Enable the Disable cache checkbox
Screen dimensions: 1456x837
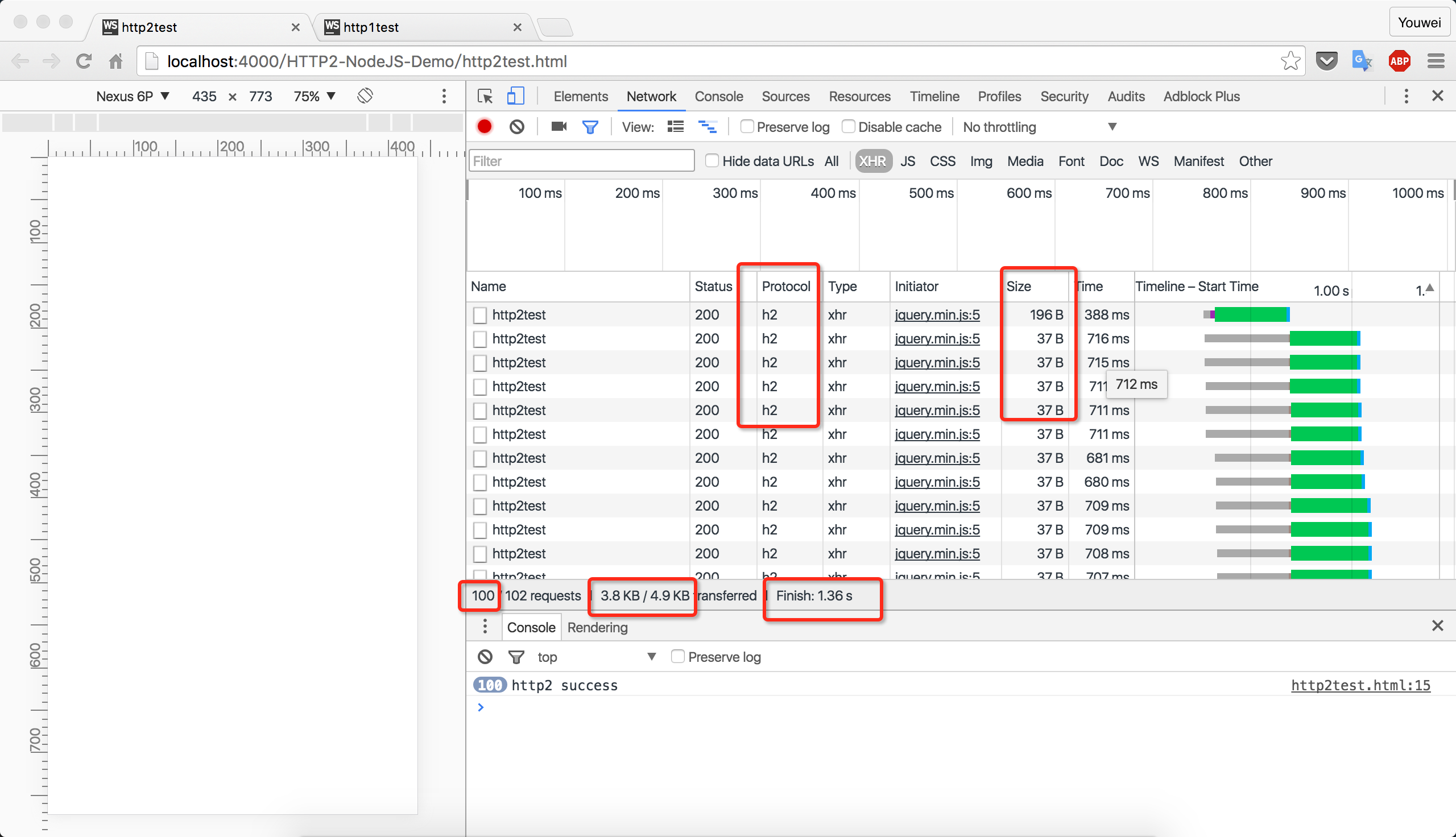[x=849, y=126]
